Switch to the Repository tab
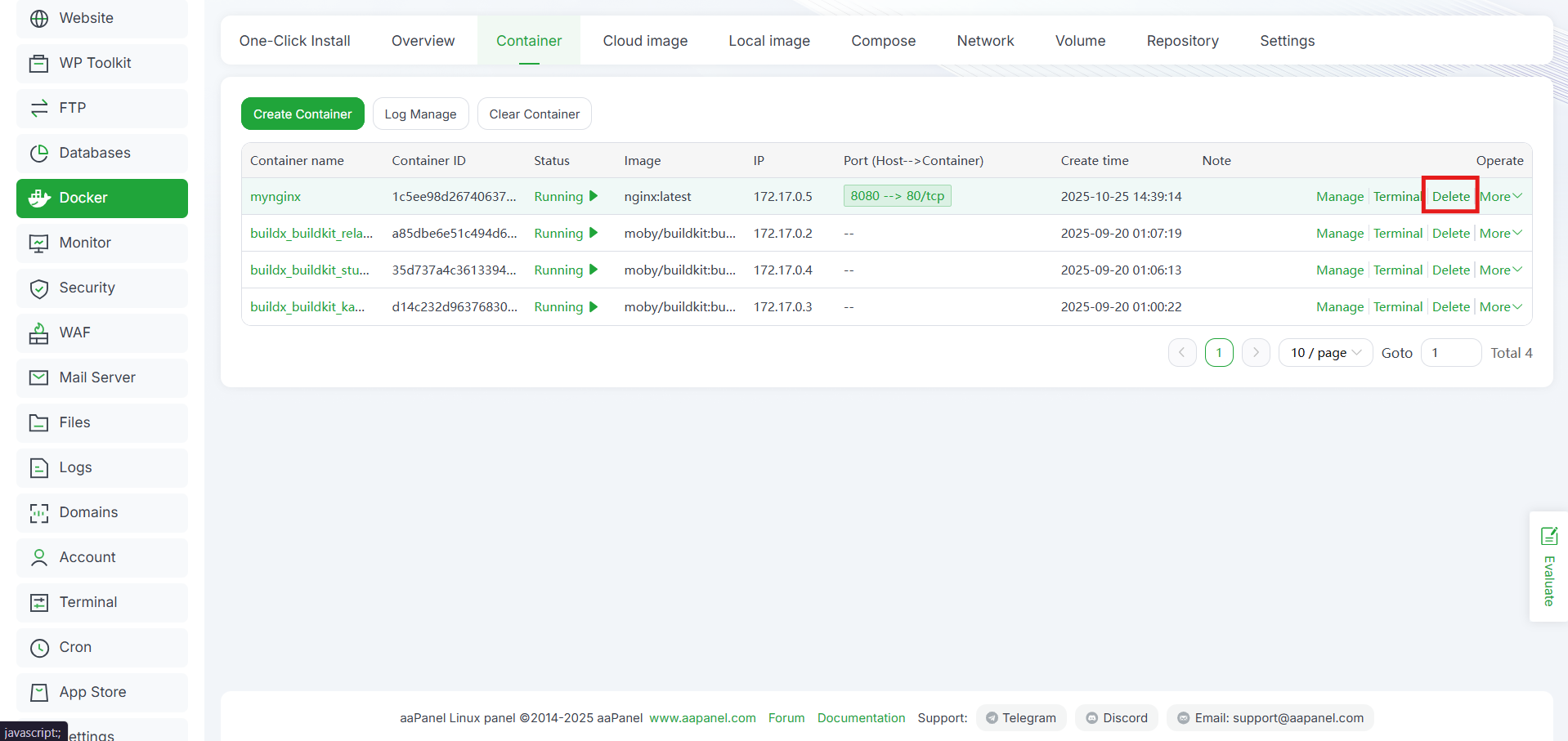The width and height of the screenshot is (1568, 741). tap(1182, 41)
